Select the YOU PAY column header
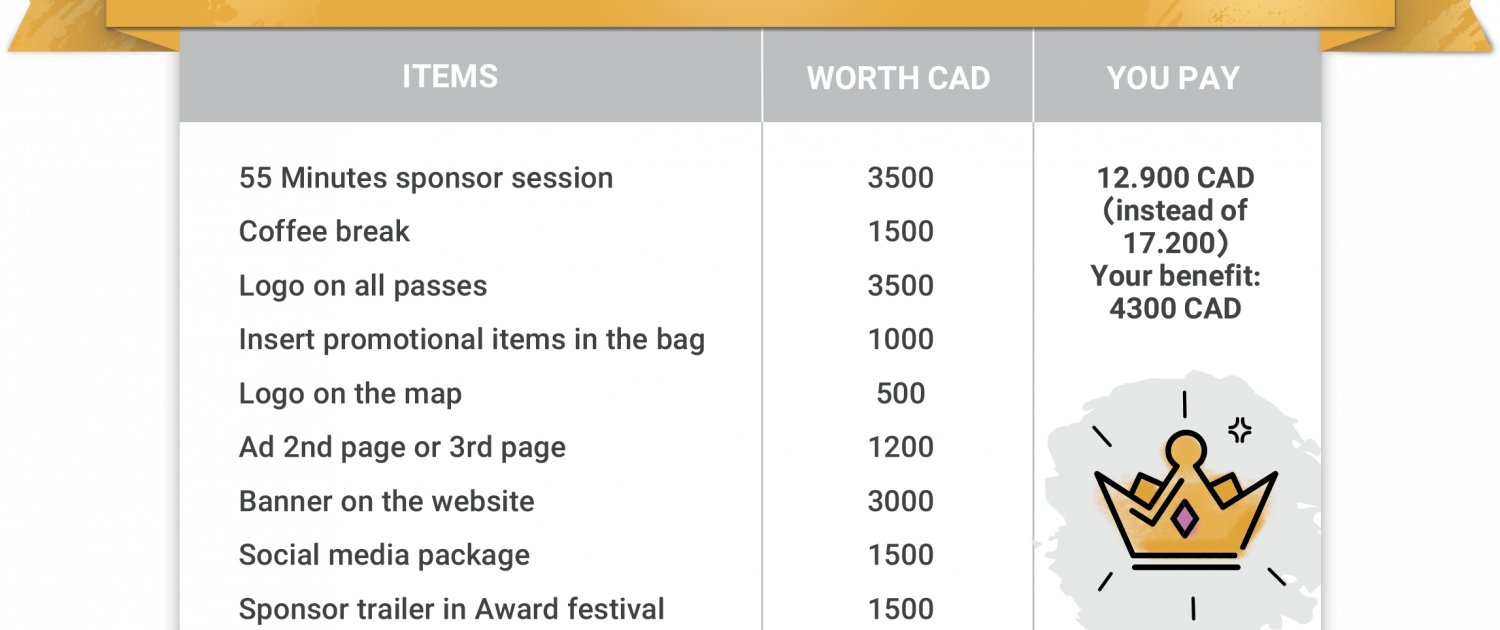Screen dimensions: 1500x630 coord(1173,79)
